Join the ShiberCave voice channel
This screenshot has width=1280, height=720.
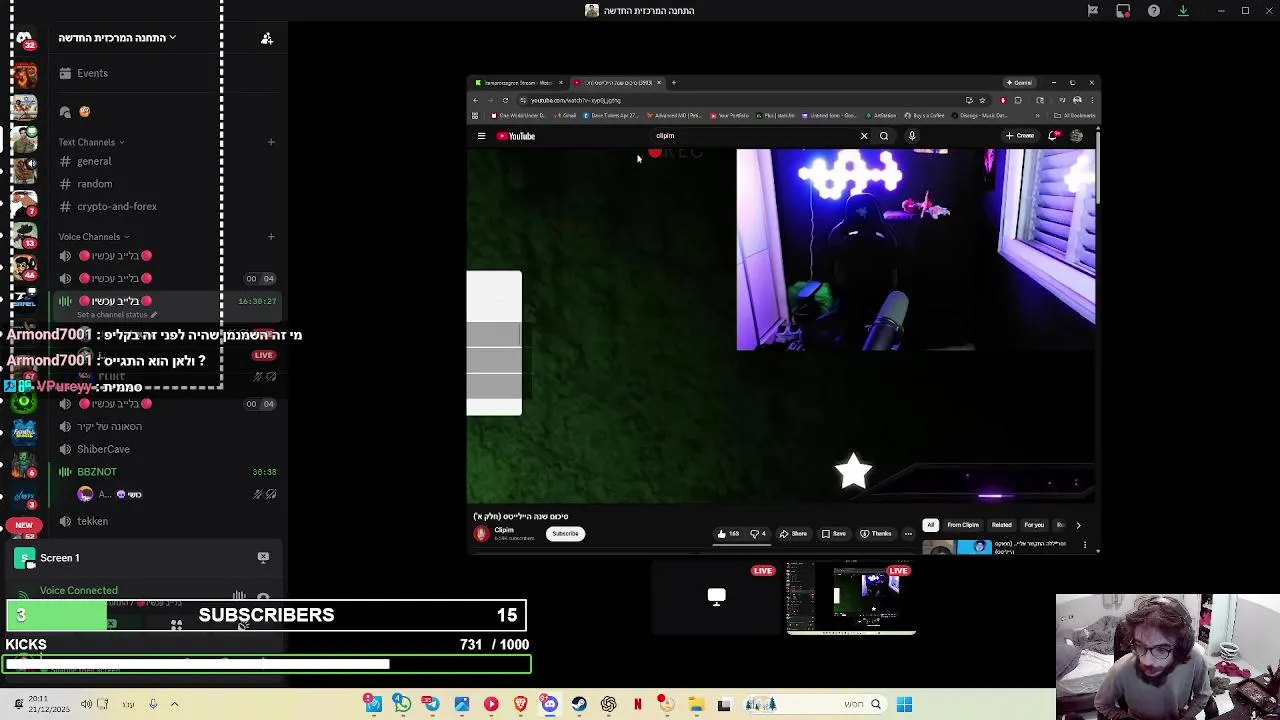coord(103,449)
